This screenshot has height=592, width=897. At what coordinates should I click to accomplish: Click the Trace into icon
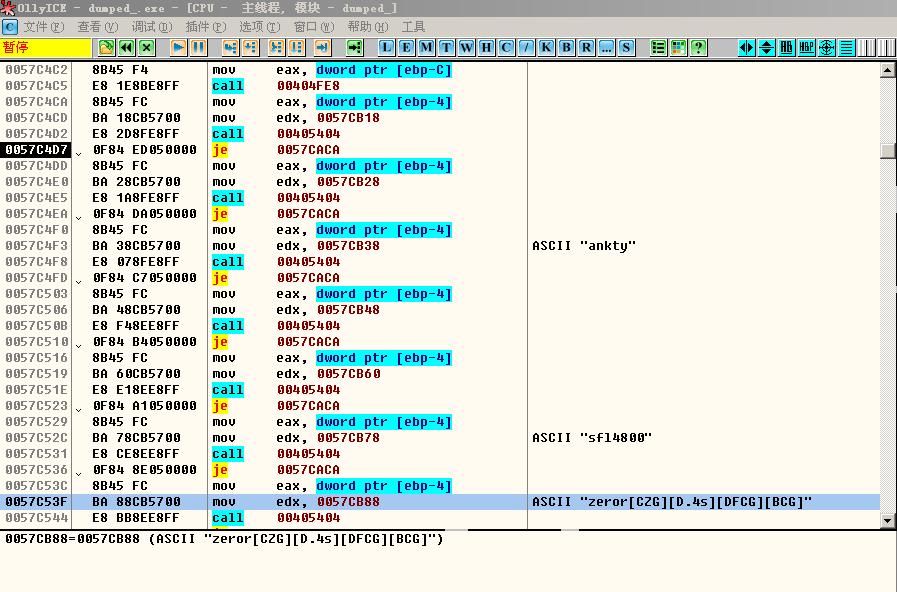coord(276,47)
